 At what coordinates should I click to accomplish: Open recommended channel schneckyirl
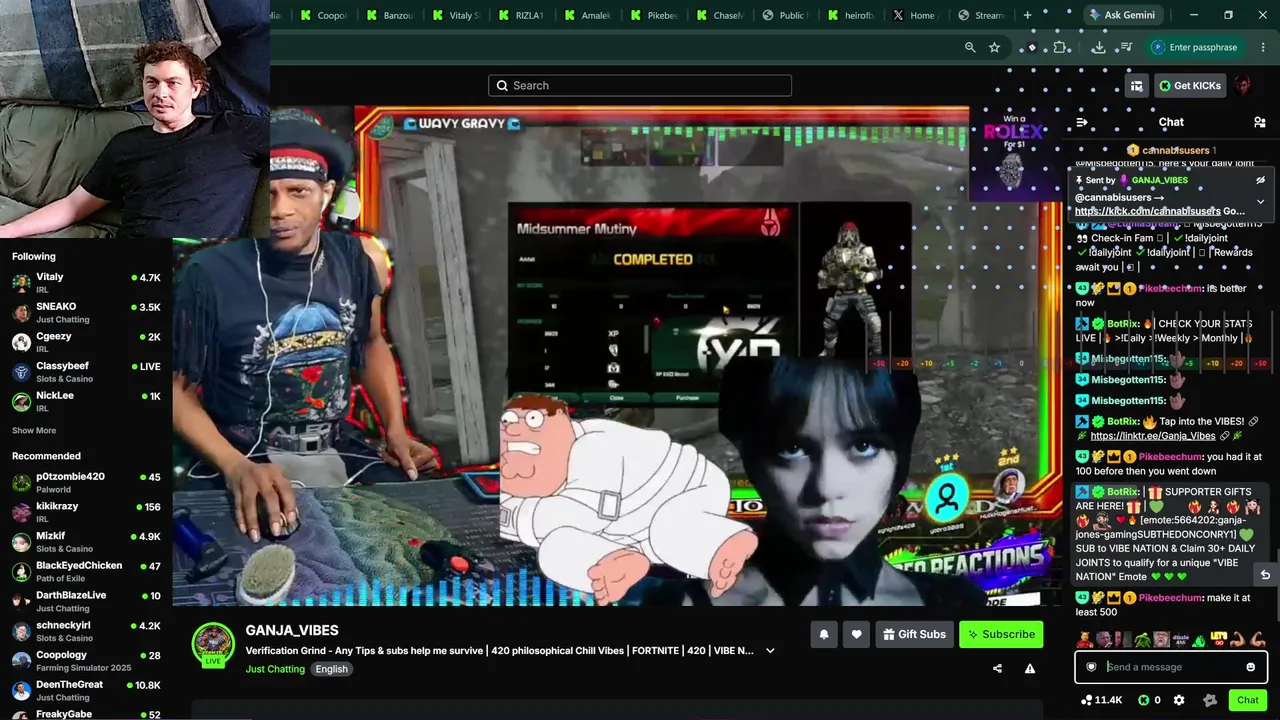(86, 631)
